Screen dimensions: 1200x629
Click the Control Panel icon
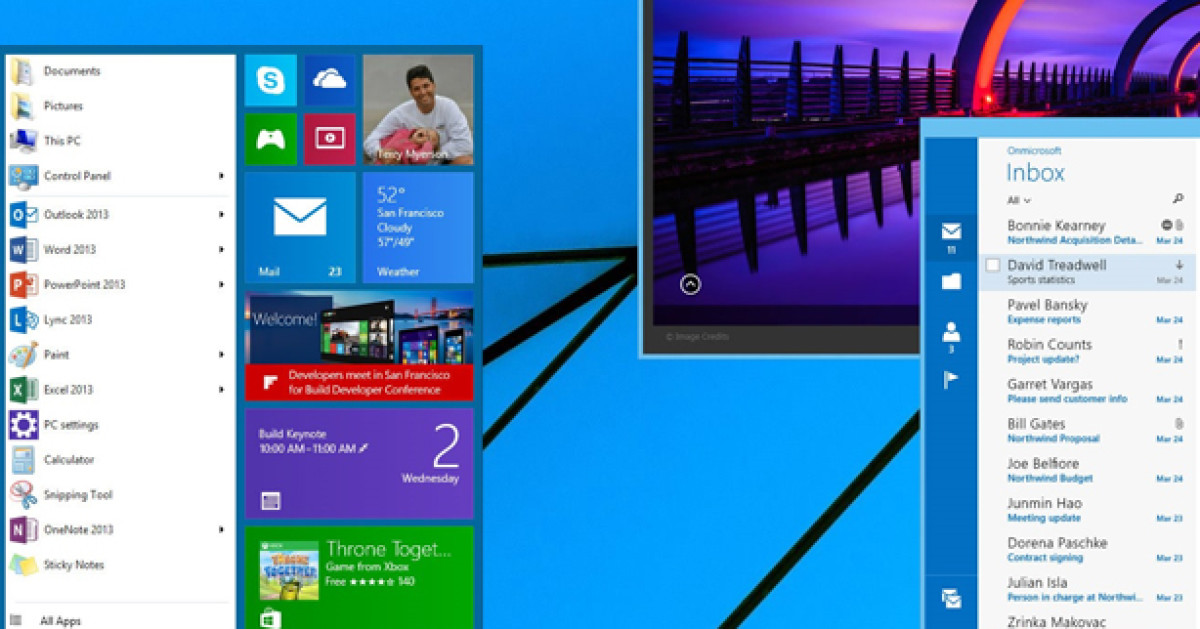[x=23, y=176]
